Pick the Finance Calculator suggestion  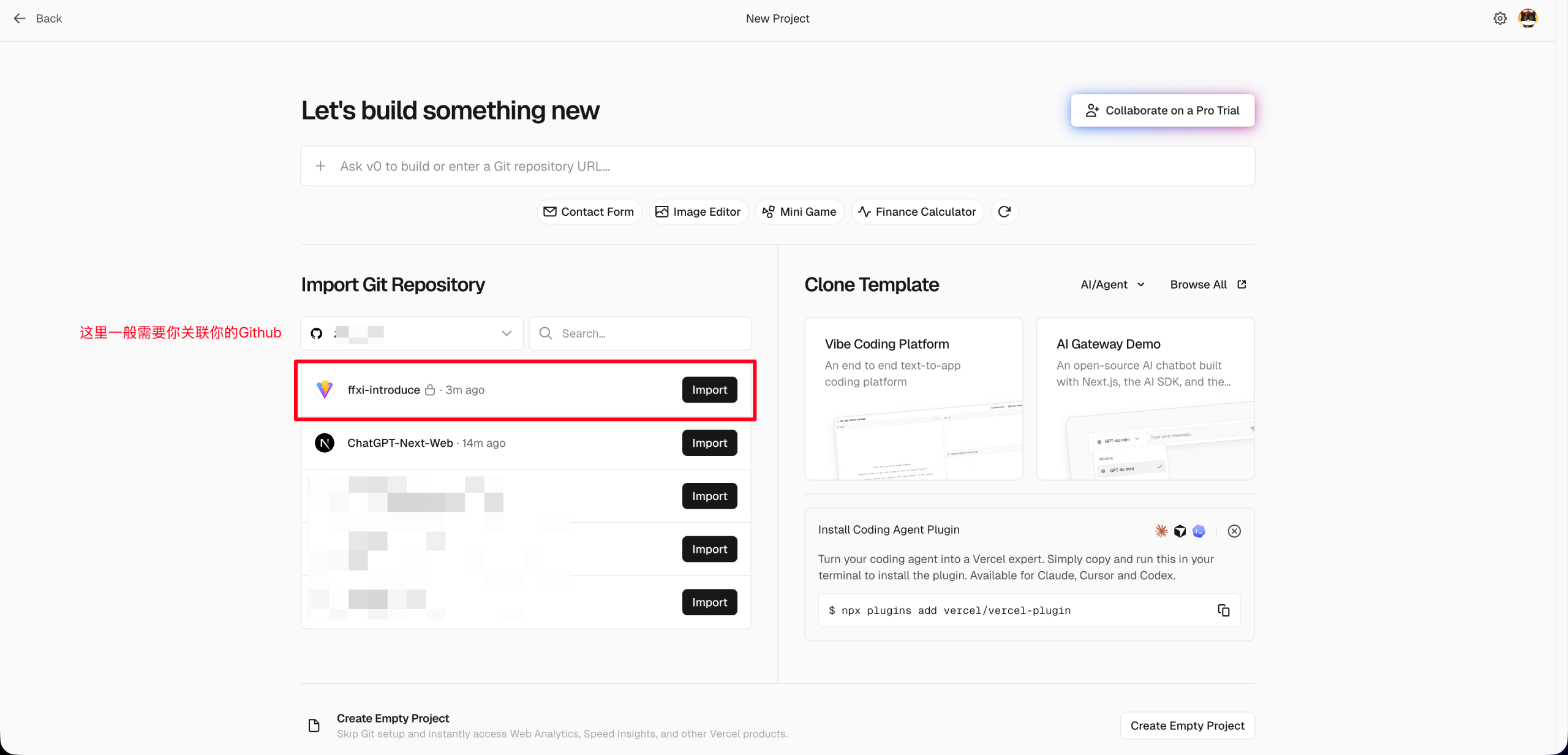(917, 211)
